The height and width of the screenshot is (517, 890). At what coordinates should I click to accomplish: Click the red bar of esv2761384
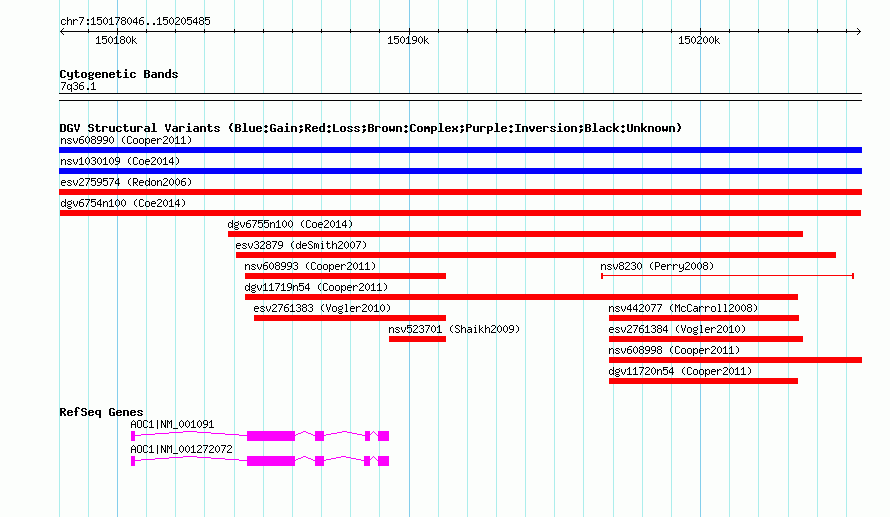(706, 339)
